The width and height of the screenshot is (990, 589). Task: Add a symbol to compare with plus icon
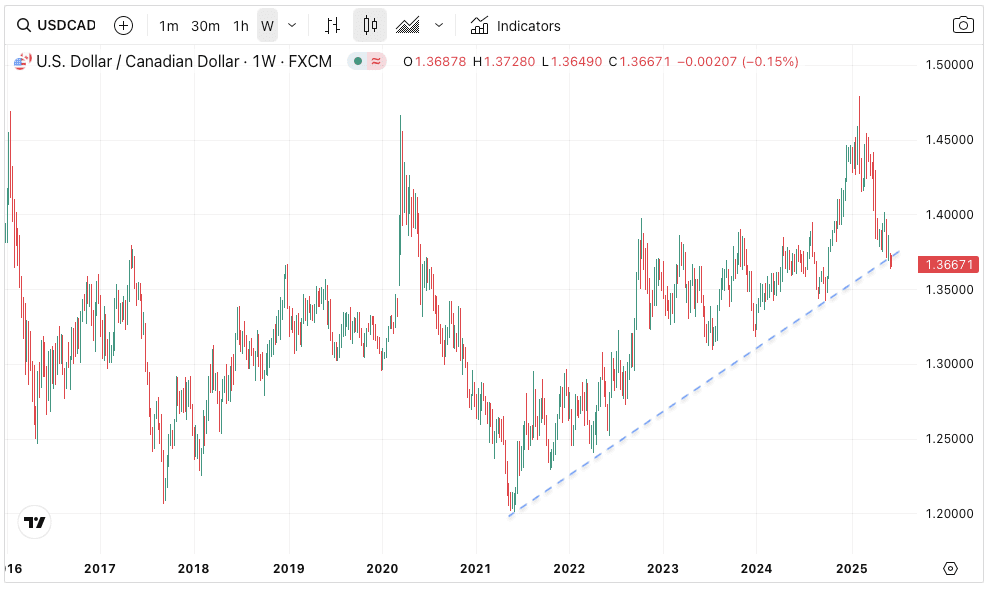[x=123, y=26]
